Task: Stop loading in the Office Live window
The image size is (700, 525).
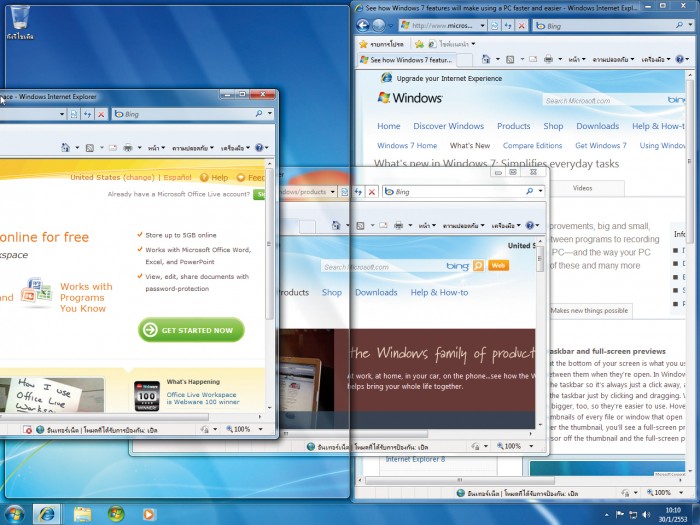Action: tap(101, 114)
